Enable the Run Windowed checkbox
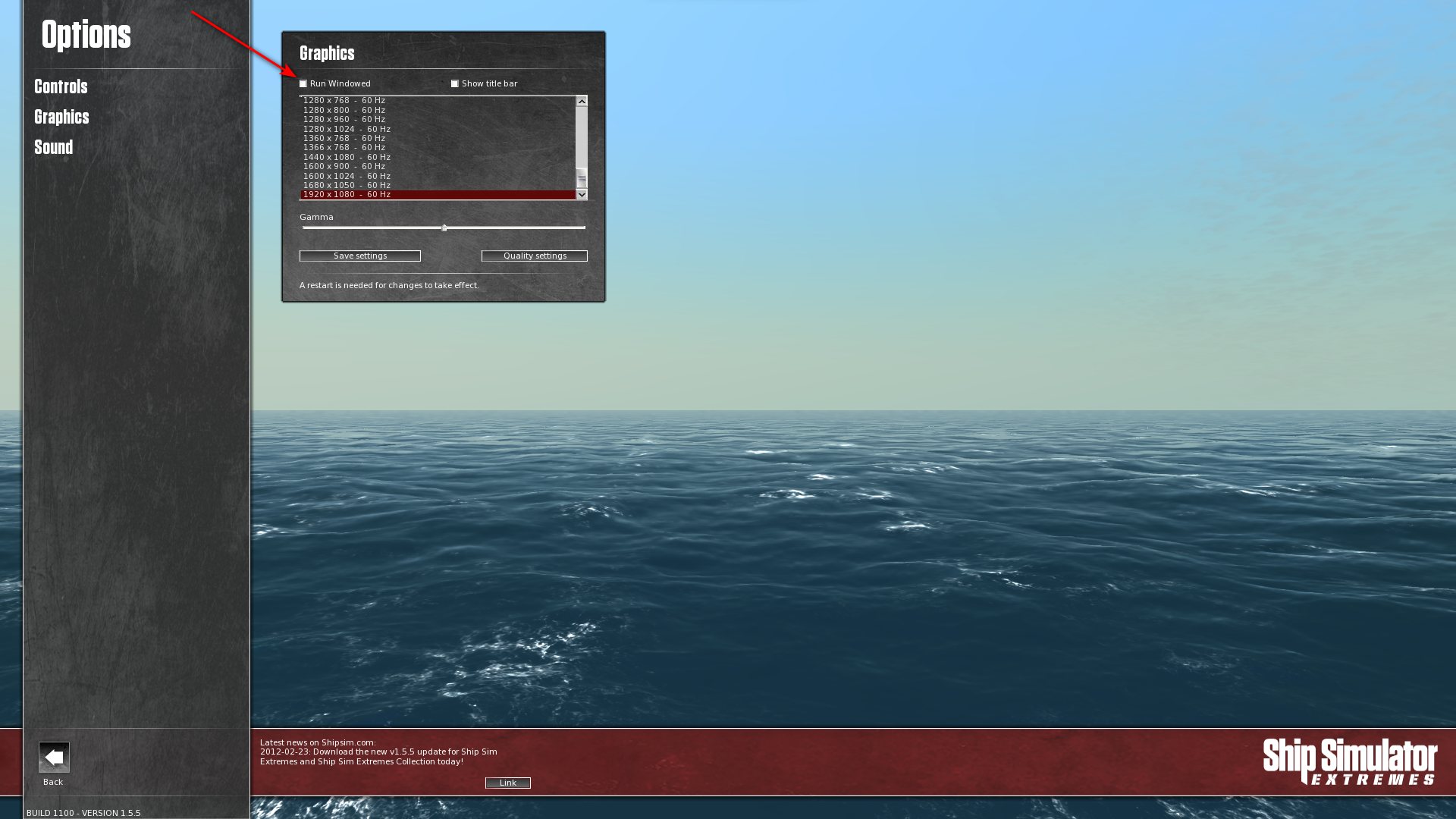 point(303,84)
